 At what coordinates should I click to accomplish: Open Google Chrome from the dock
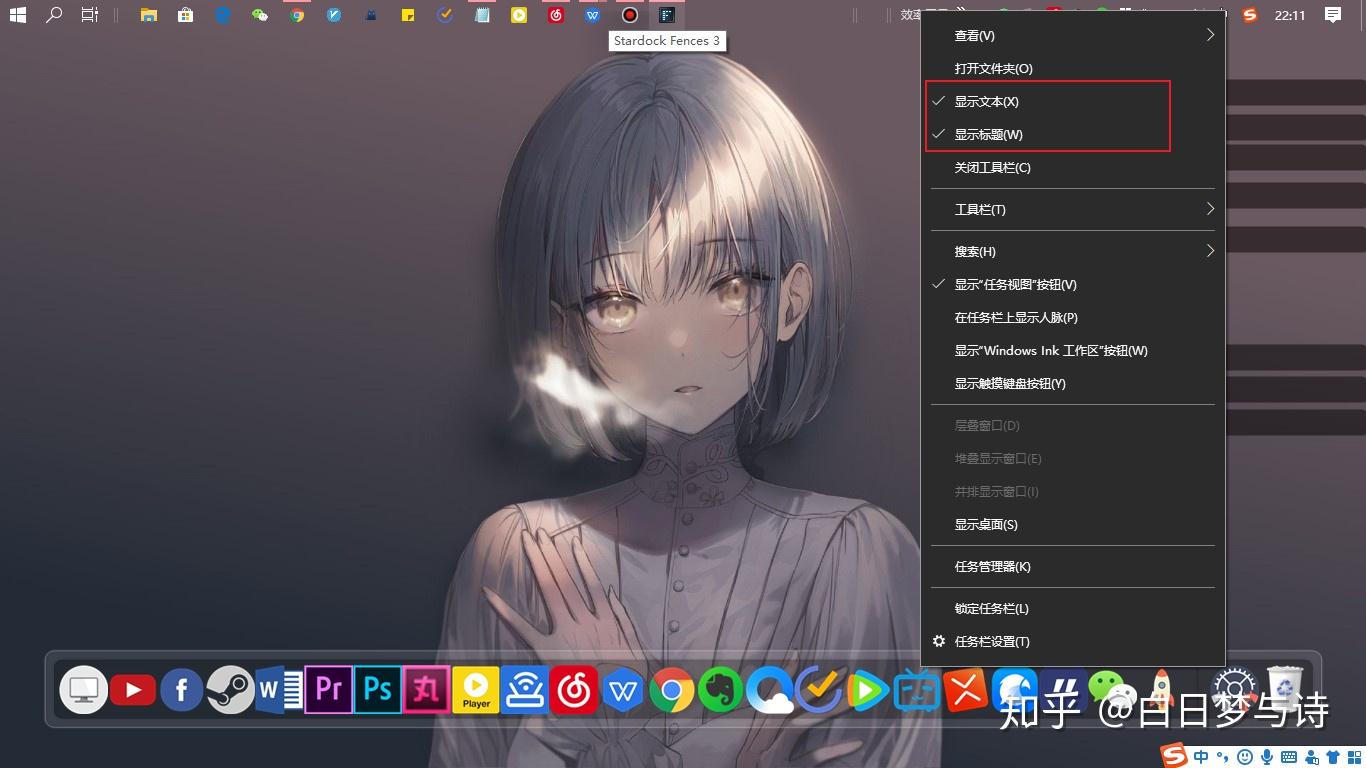pos(672,690)
